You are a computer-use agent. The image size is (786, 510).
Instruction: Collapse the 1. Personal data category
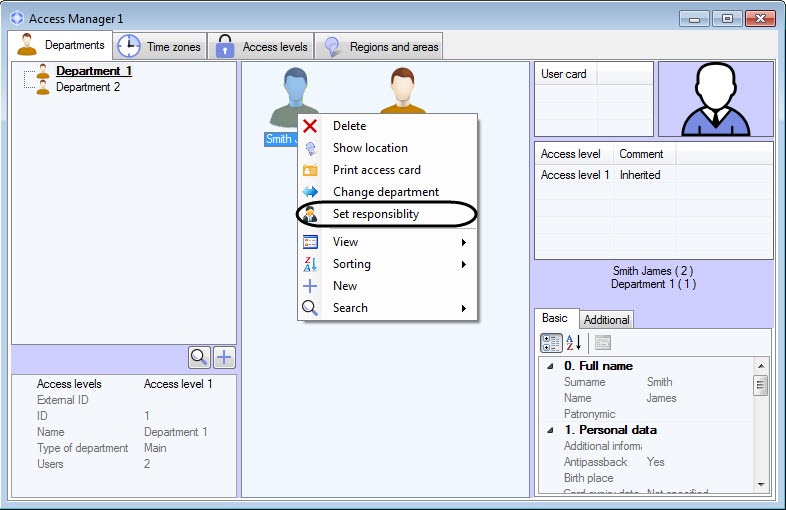(x=550, y=430)
